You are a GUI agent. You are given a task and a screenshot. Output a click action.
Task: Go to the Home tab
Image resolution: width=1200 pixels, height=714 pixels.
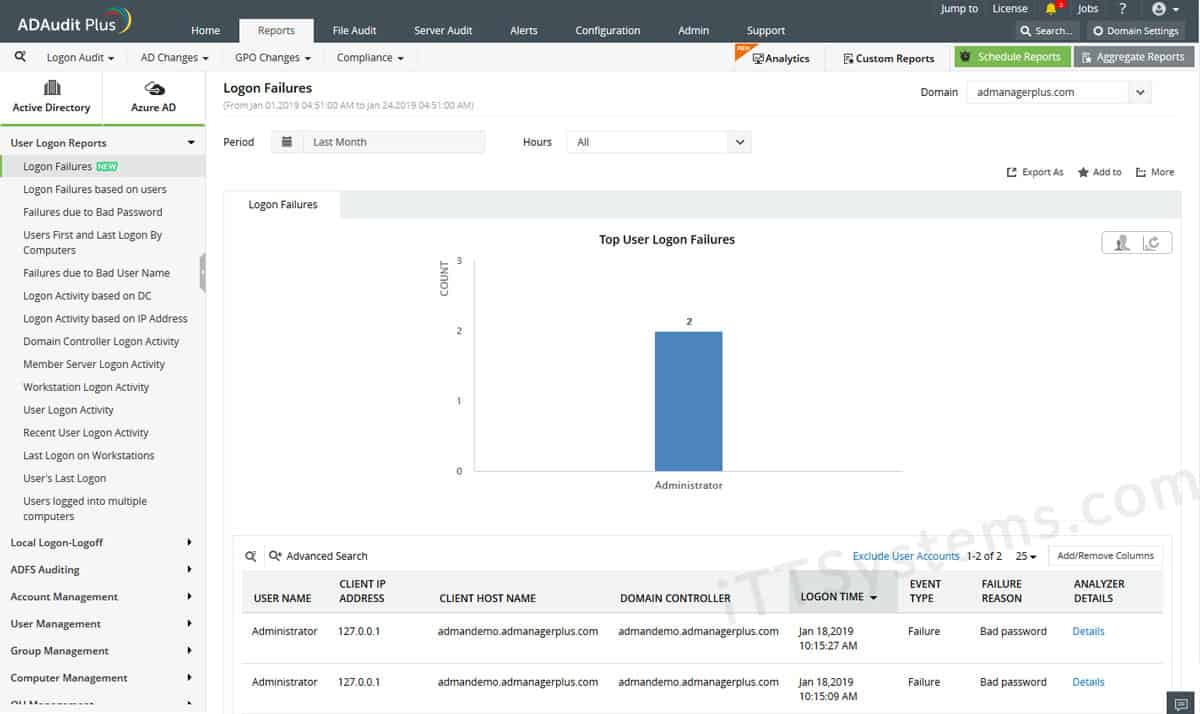tap(205, 30)
